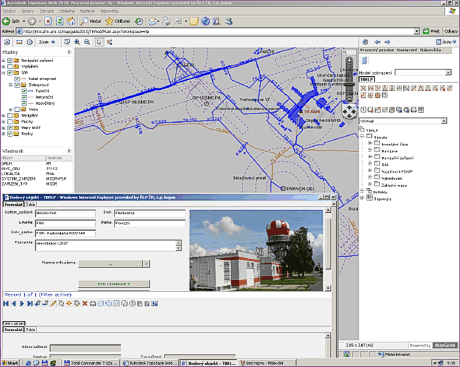
Task: Delete record with the red X icon
Action: pos(85,303)
